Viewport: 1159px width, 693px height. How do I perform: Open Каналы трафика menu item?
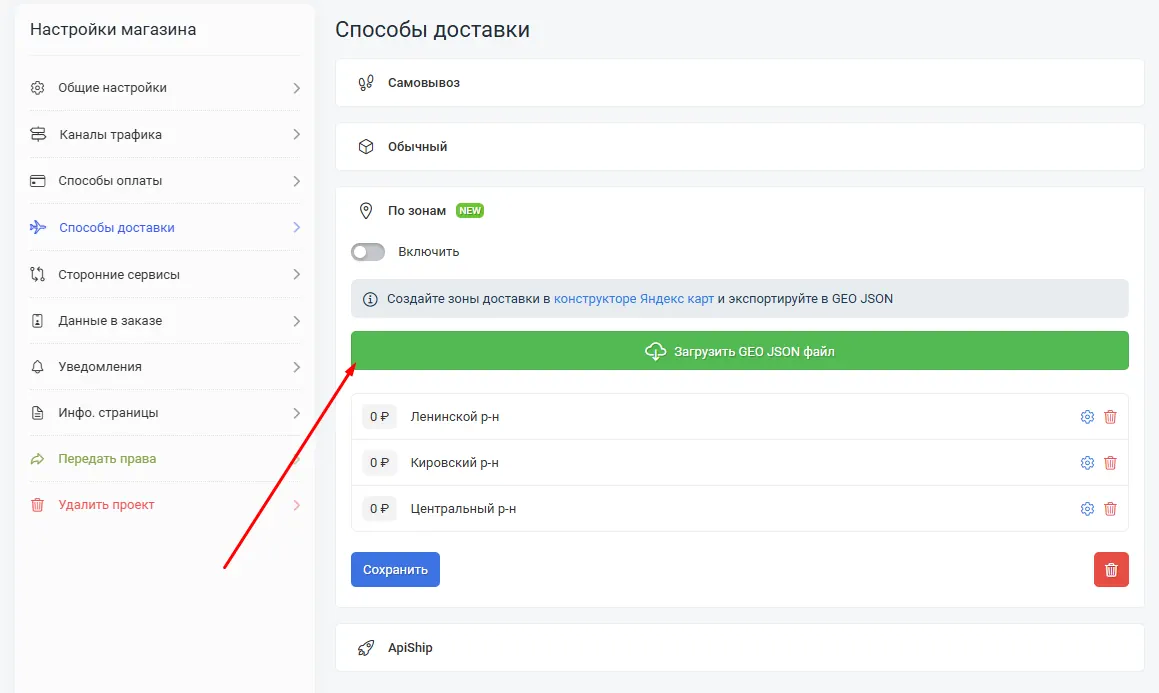(x=110, y=135)
